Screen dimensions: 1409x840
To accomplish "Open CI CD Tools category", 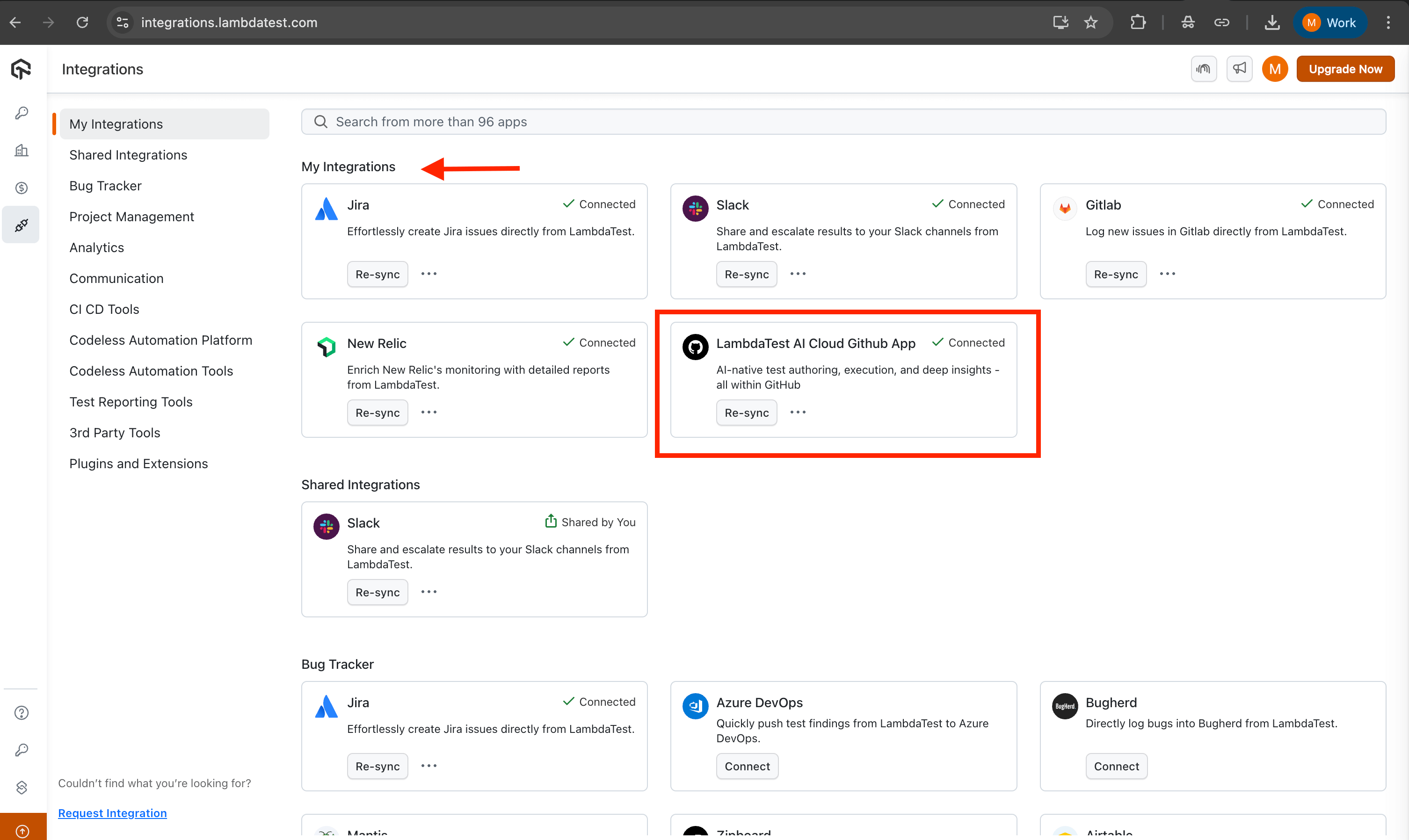I will [x=104, y=309].
